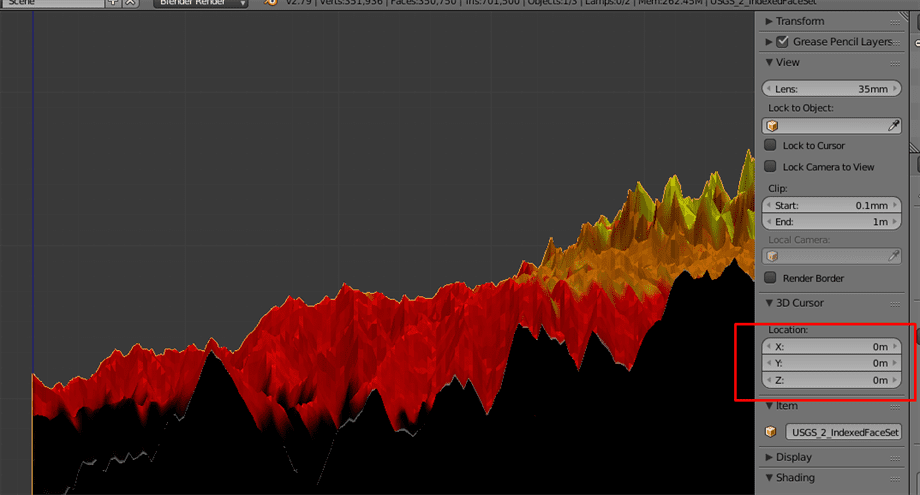
Task: Click the 3D Cursor X location field
Action: click(831, 347)
